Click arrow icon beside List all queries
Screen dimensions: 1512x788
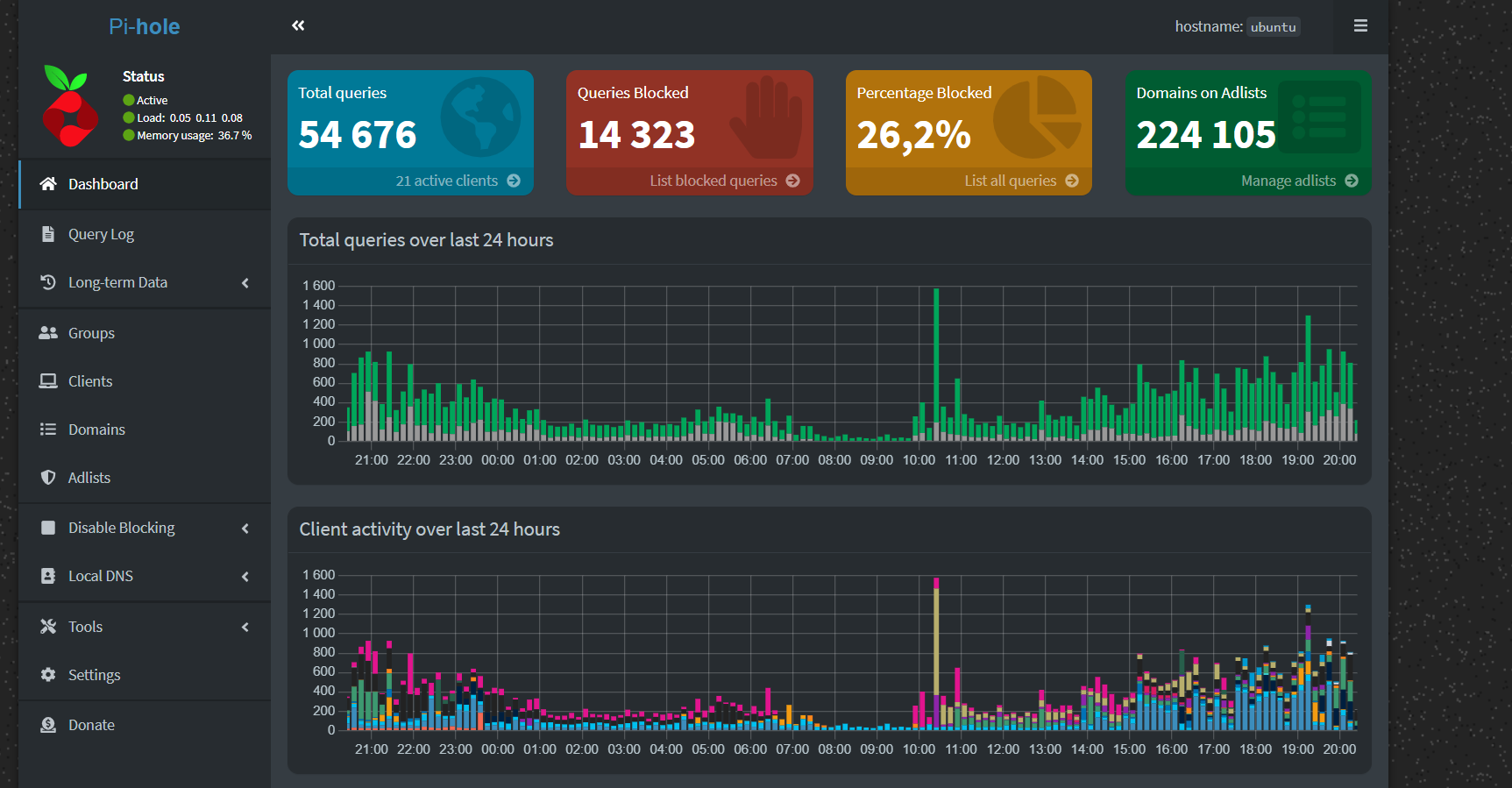(1072, 181)
